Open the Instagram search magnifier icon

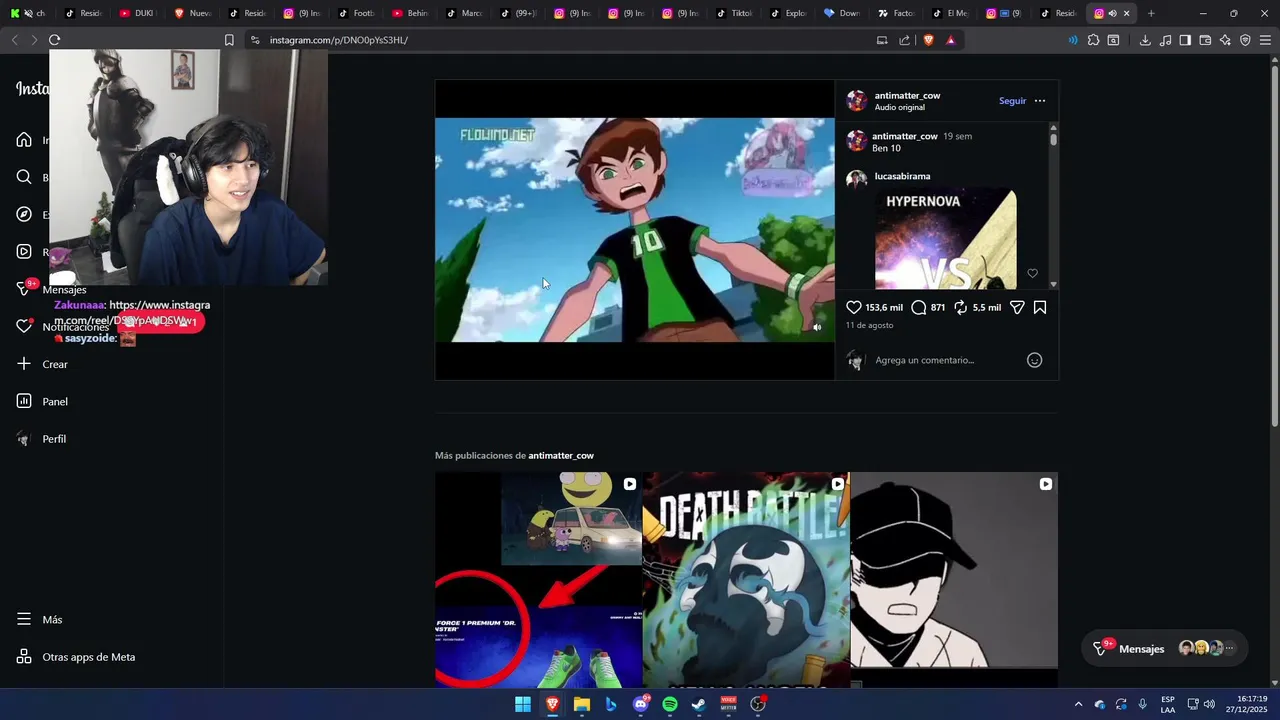24,177
